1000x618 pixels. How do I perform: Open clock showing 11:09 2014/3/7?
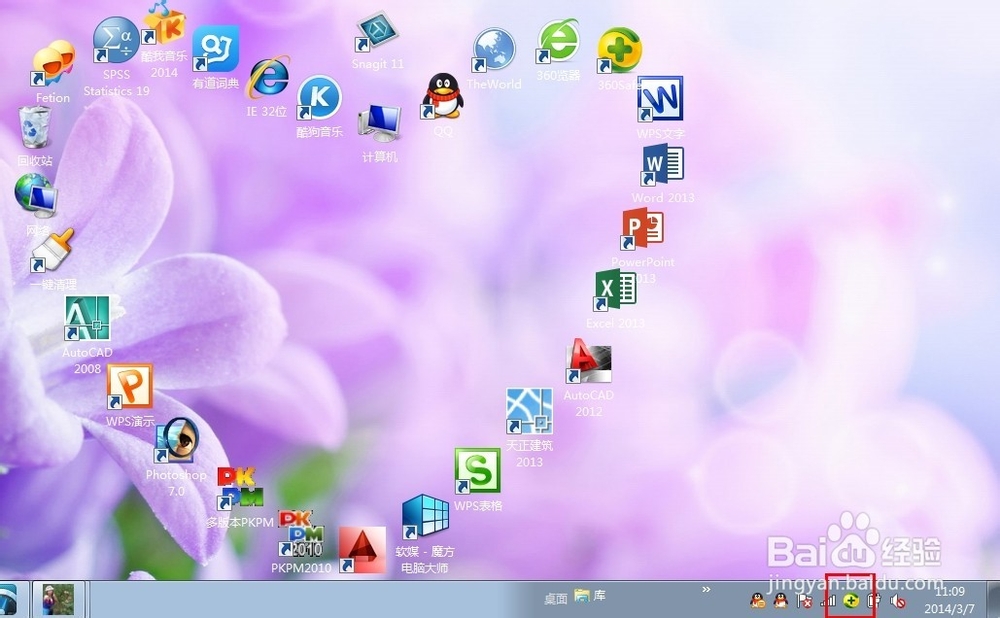(x=950, y=600)
